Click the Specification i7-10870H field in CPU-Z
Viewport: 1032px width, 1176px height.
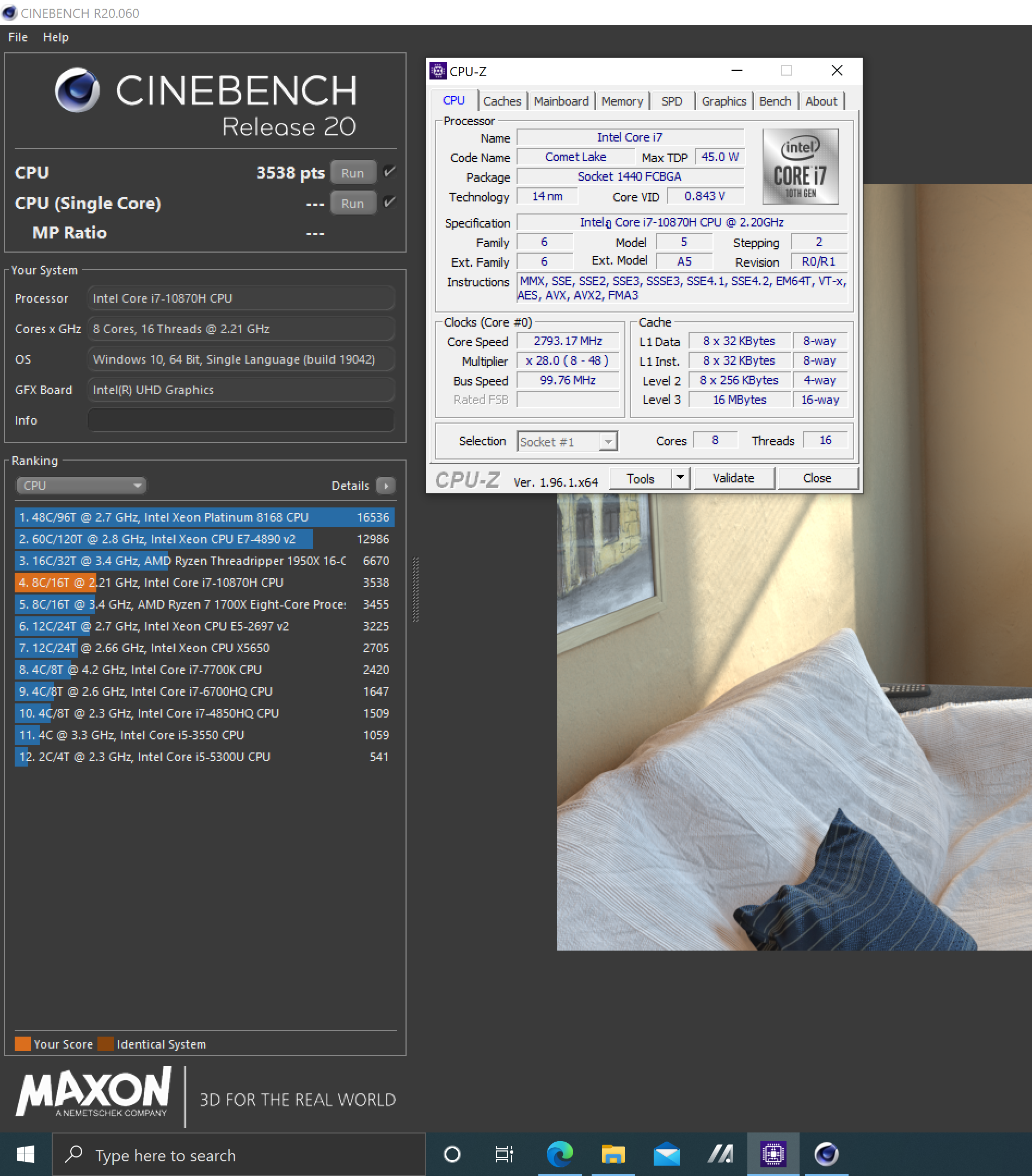[681, 222]
